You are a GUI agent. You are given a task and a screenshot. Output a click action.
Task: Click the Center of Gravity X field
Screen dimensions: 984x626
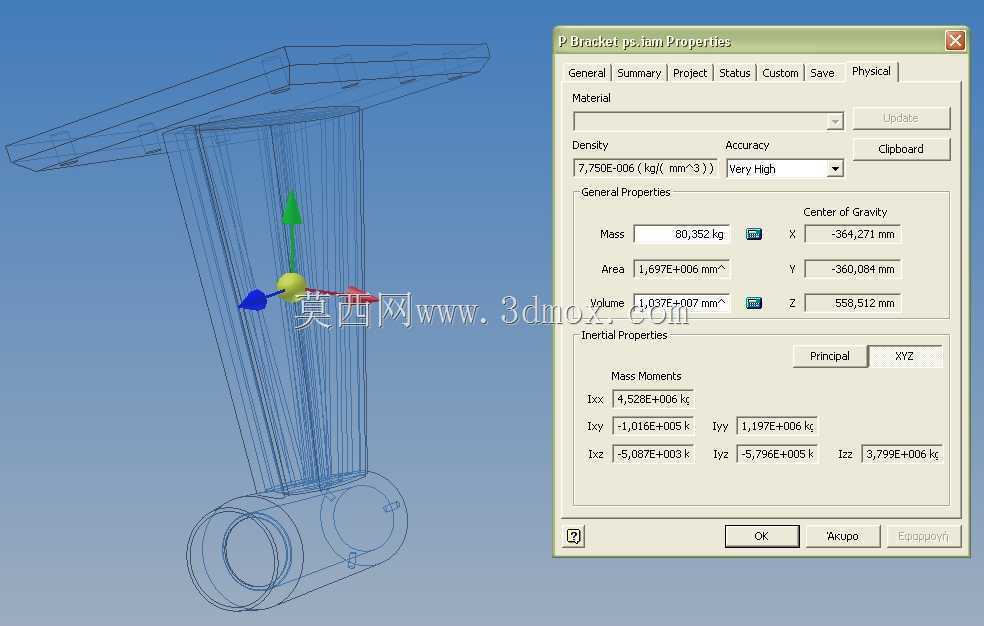[x=852, y=234]
